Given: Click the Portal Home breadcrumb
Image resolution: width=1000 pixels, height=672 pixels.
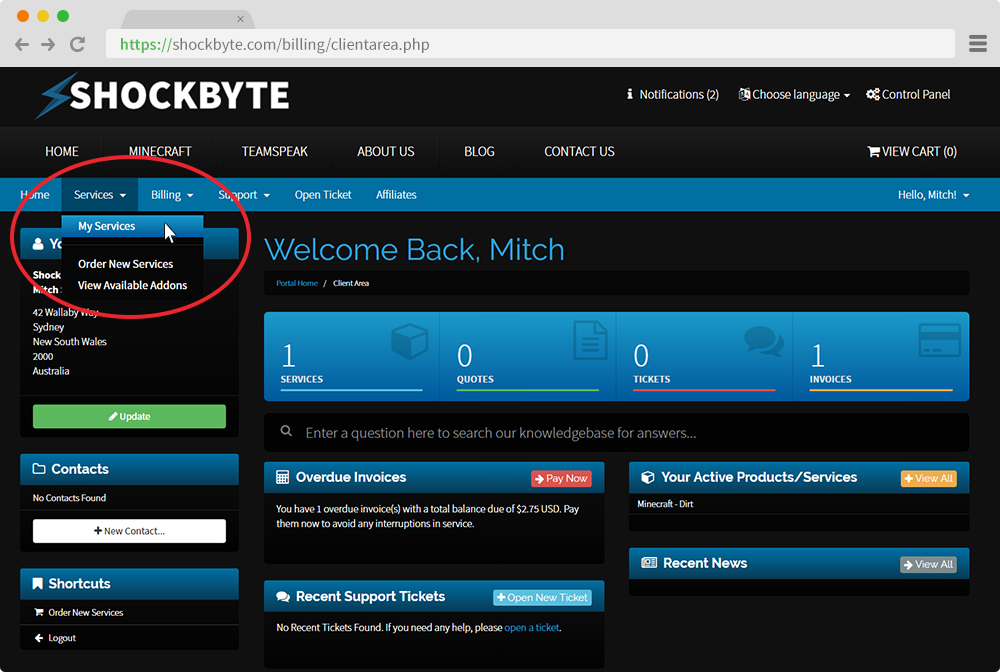Looking at the screenshot, I should point(297,283).
